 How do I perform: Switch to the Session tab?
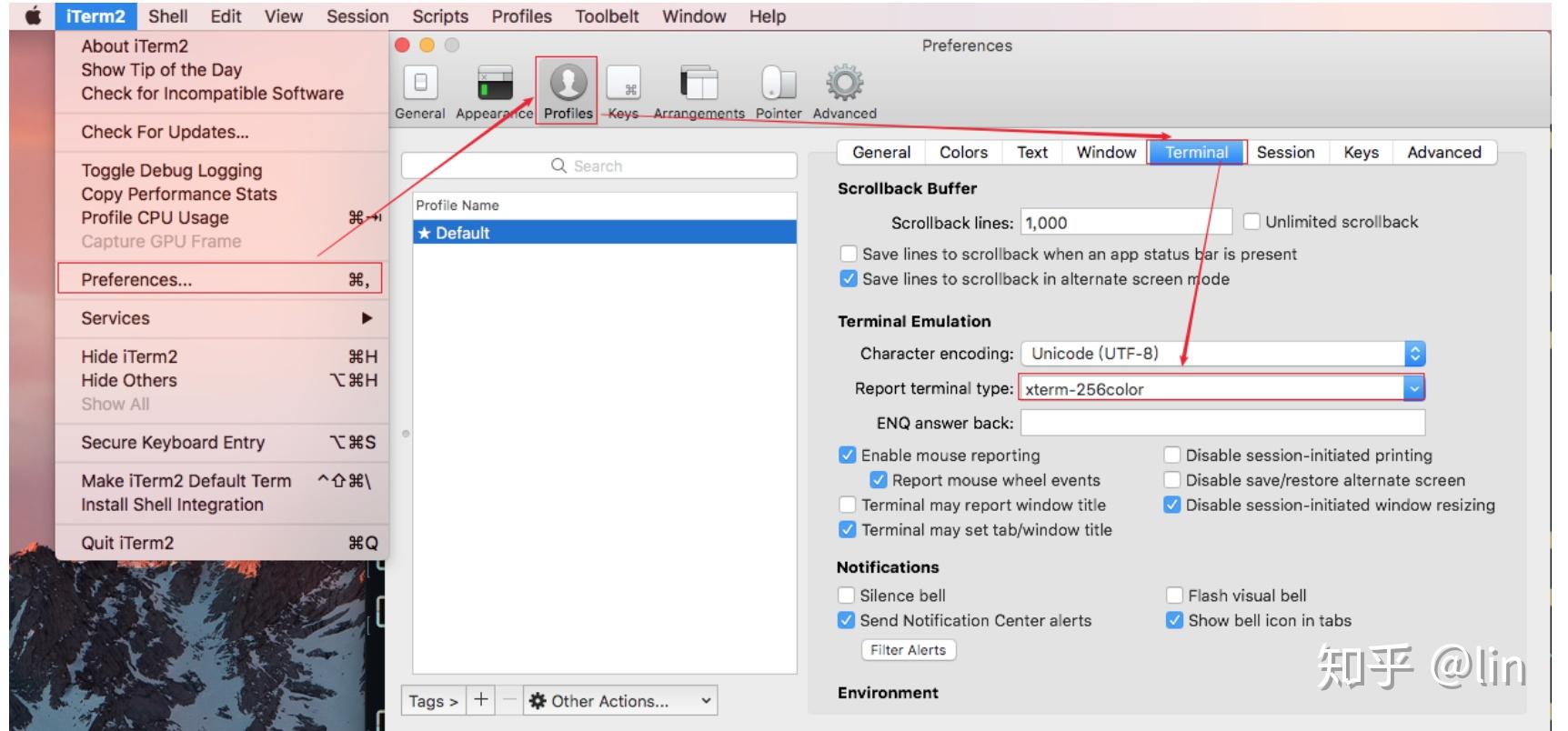coord(1286,152)
